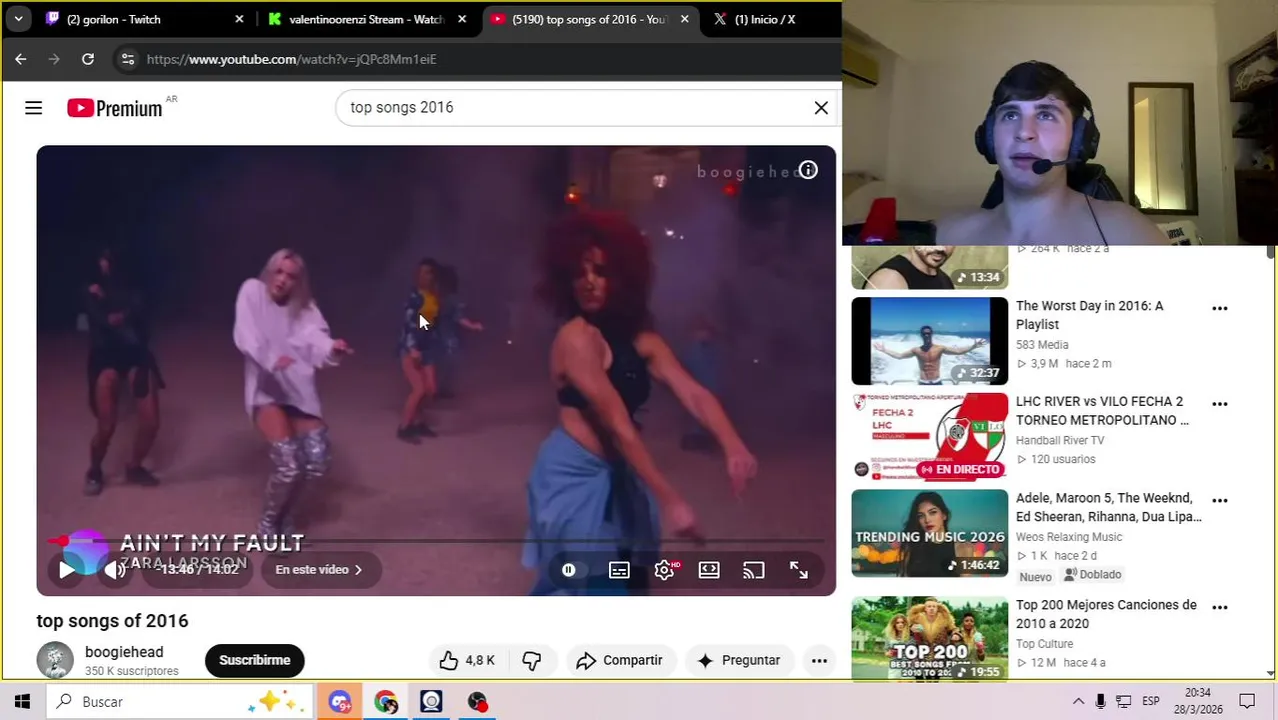Open options for Top 200 Mejores Canciones
Viewport: 1278px width, 720px height.
1220,607
